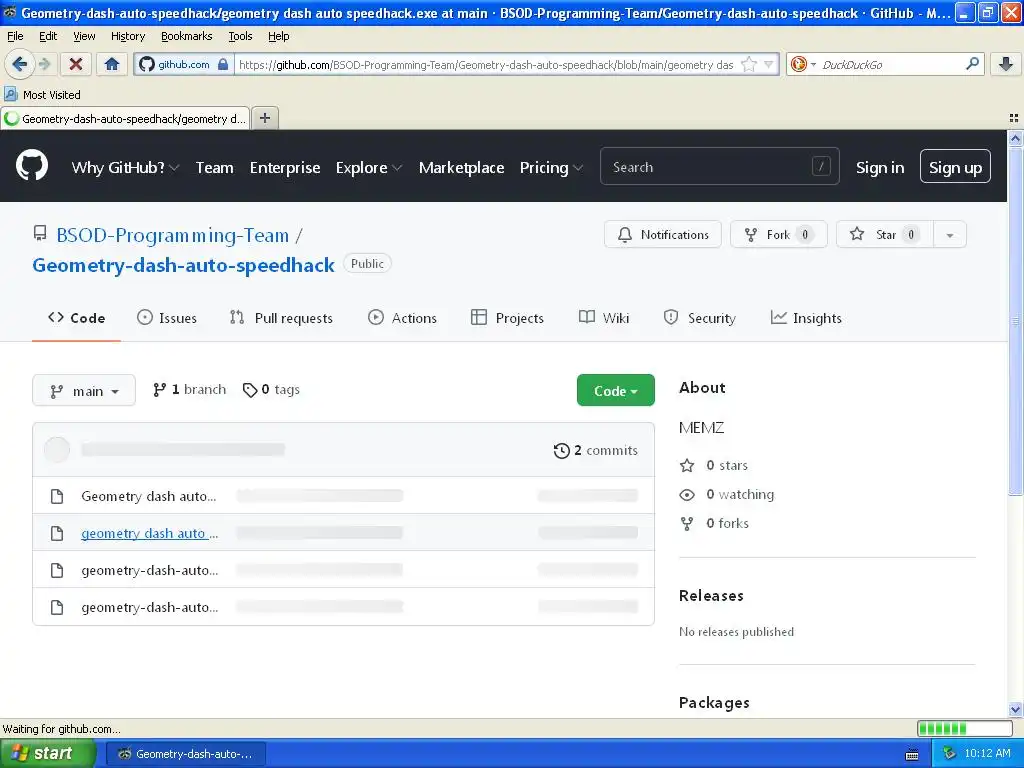Click the tab groups icon at right of tab bar

tap(1014, 118)
